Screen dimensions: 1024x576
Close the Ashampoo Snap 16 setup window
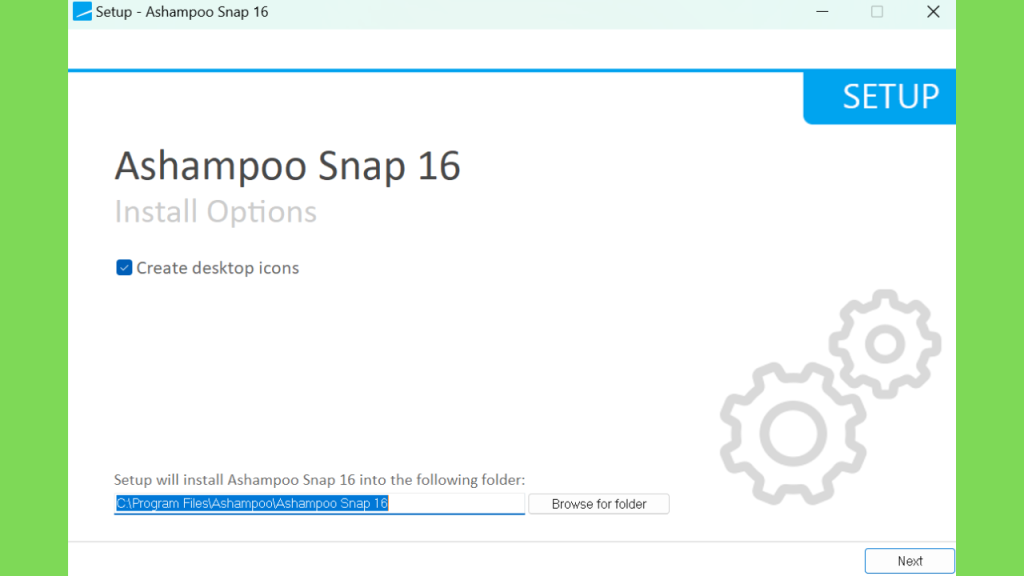(x=933, y=12)
